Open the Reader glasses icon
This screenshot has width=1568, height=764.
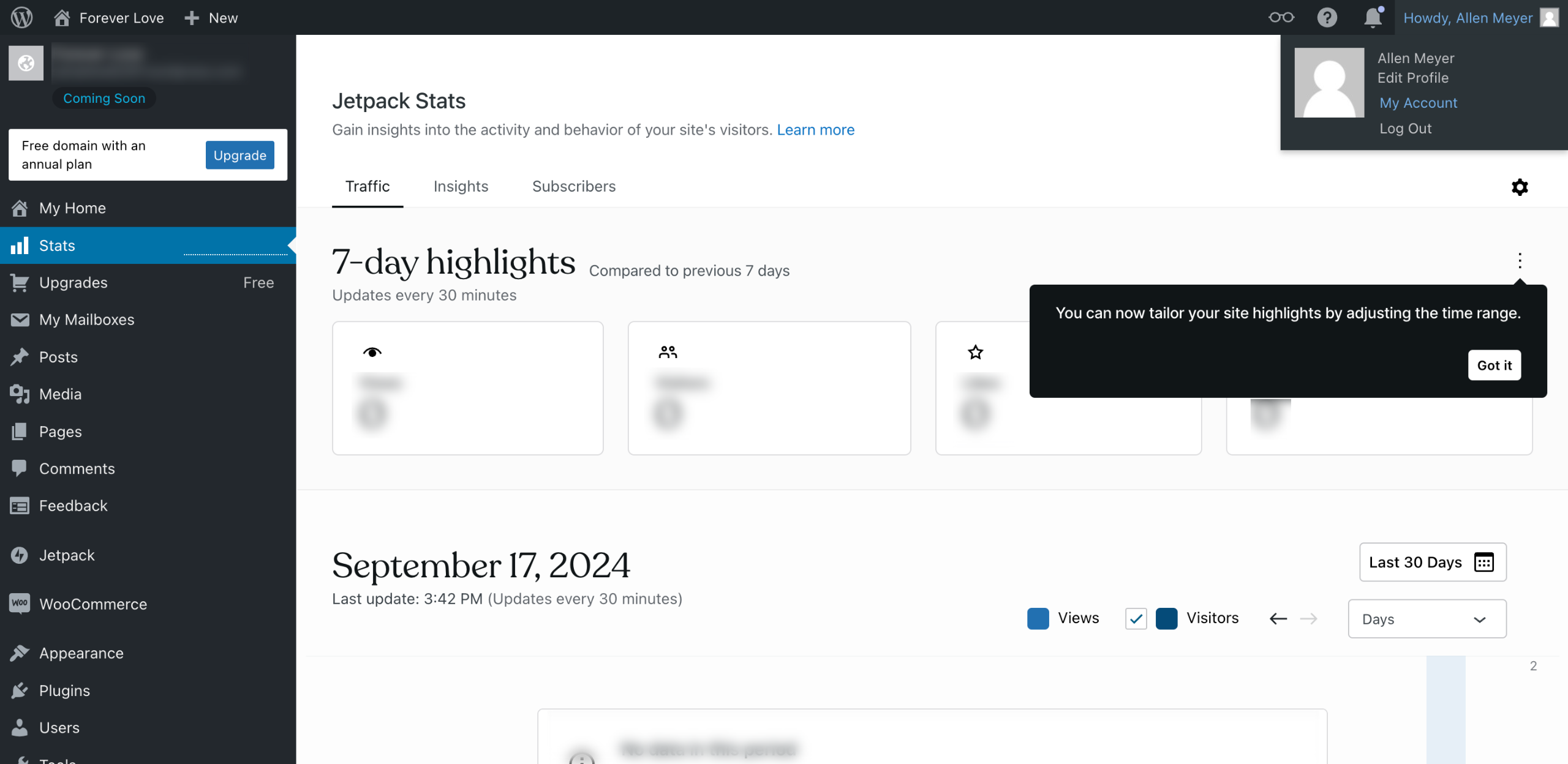point(1281,17)
